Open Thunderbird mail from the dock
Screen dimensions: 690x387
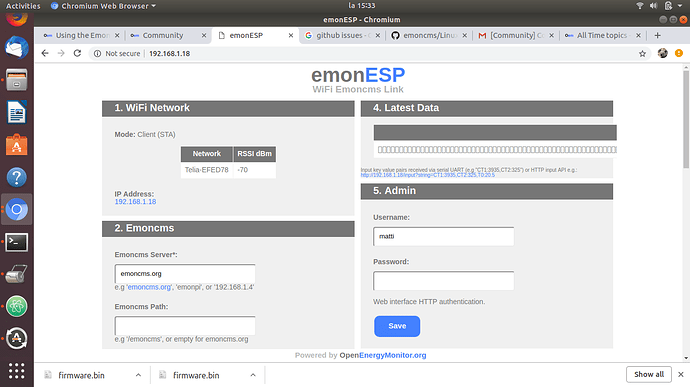tap(17, 48)
